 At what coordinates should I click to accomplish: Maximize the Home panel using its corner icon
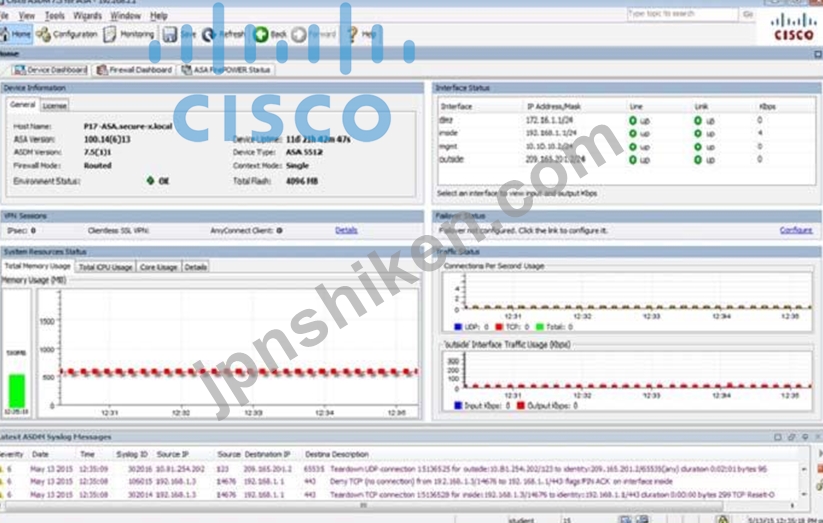coord(818,54)
